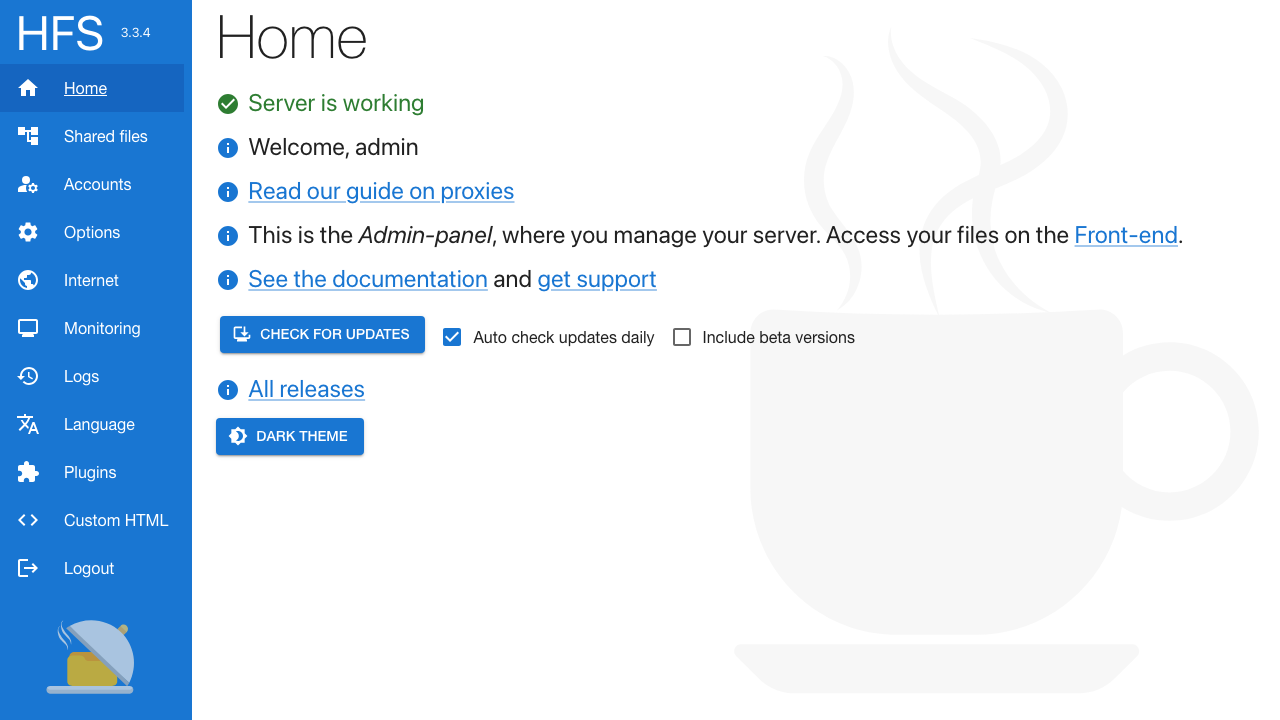The image size is (1280, 720).
Task: Open the Accounts page
Action: coord(92,184)
